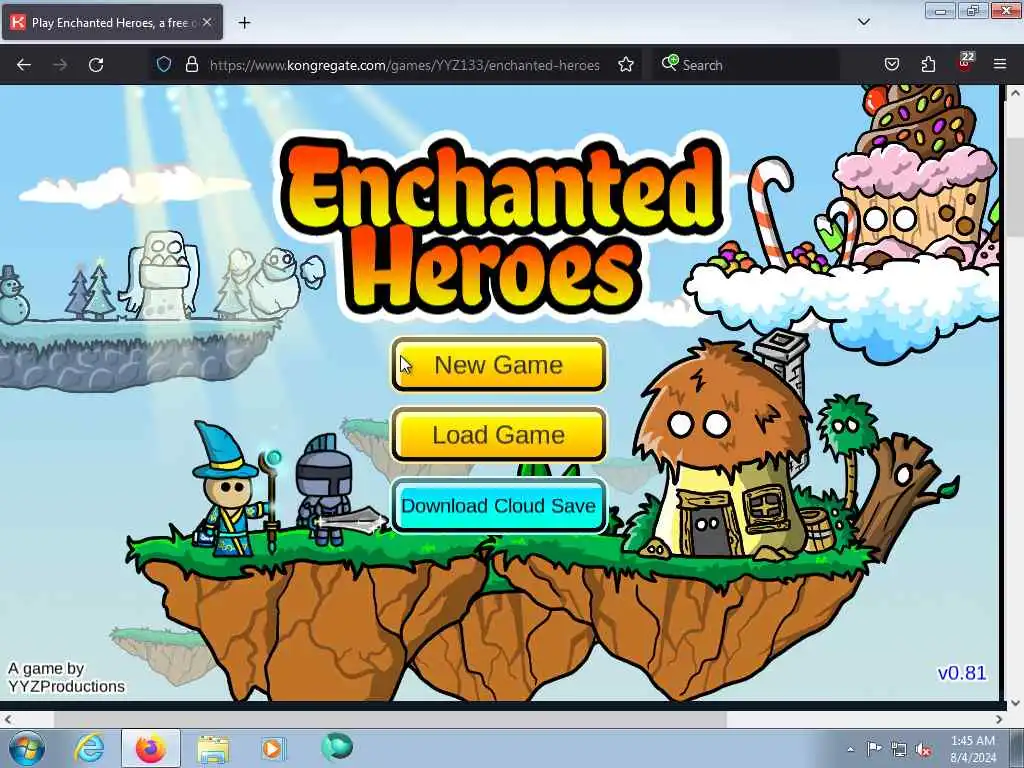Image resolution: width=1024 pixels, height=768 pixels.
Task: Click the horizontal scrollbar left arrow
Action: [7, 719]
